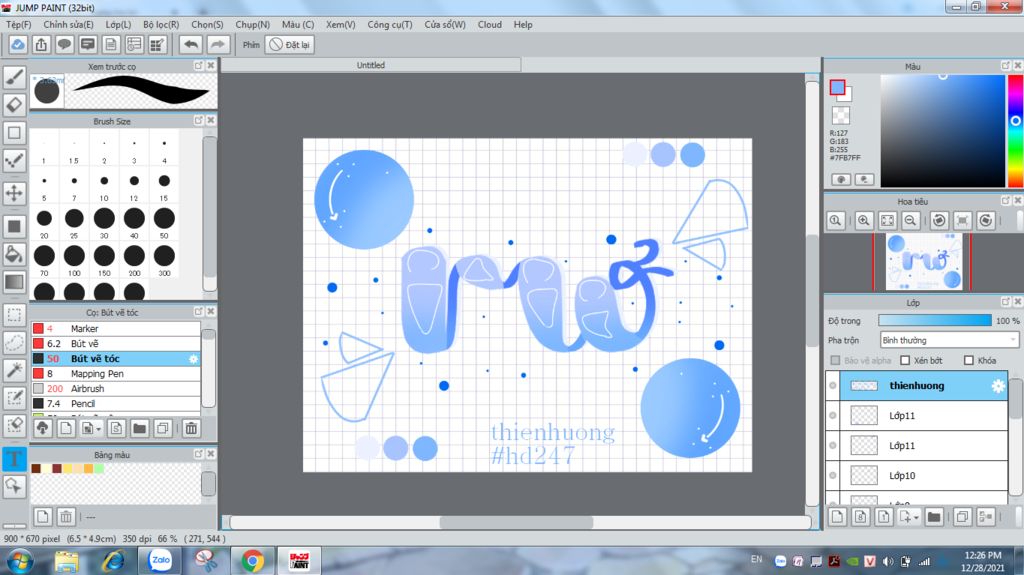
Task: Enable the Xén bớt checkbox
Action: (905, 361)
